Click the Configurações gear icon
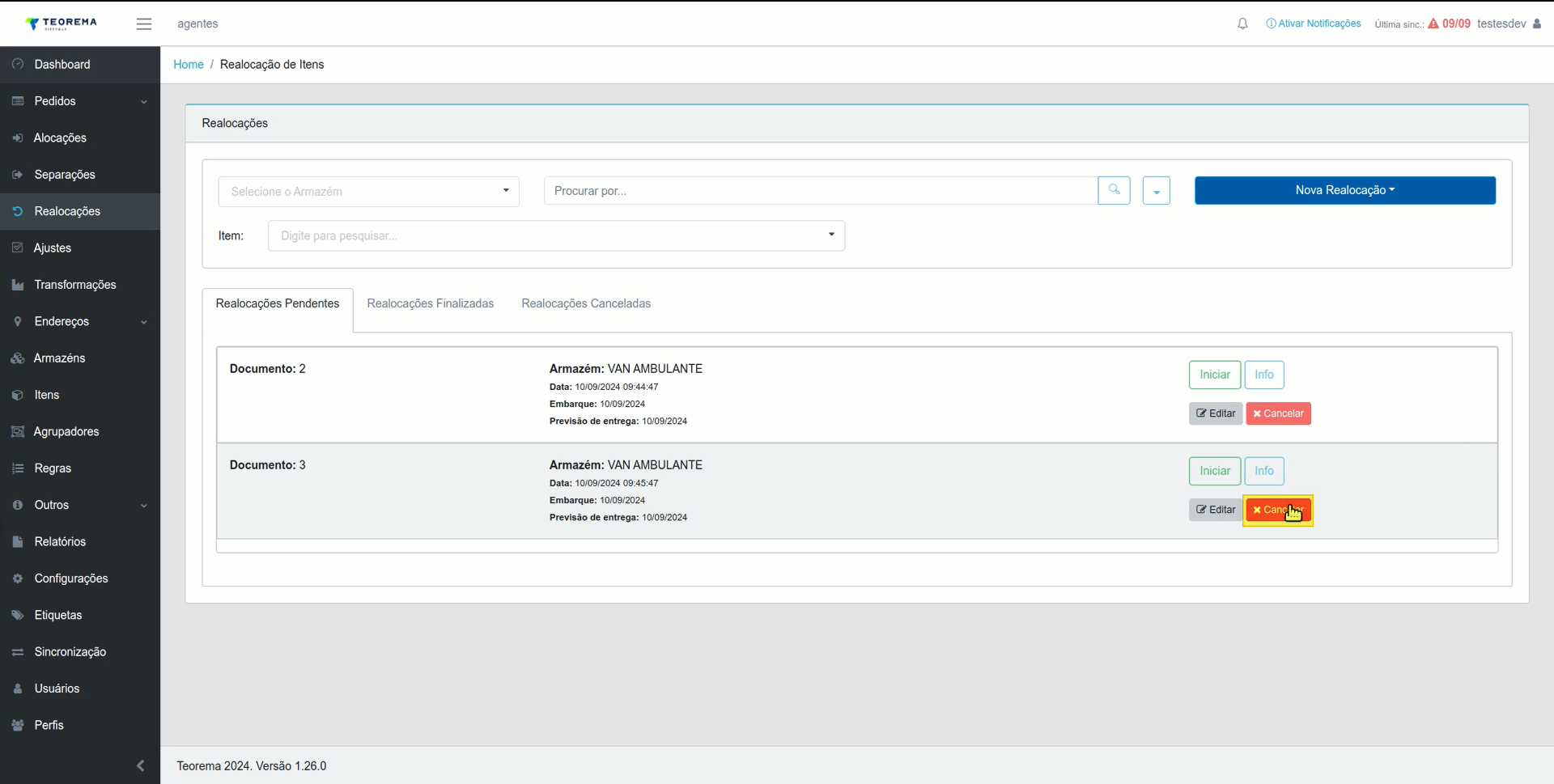1554x784 pixels. pyautogui.click(x=18, y=578)
